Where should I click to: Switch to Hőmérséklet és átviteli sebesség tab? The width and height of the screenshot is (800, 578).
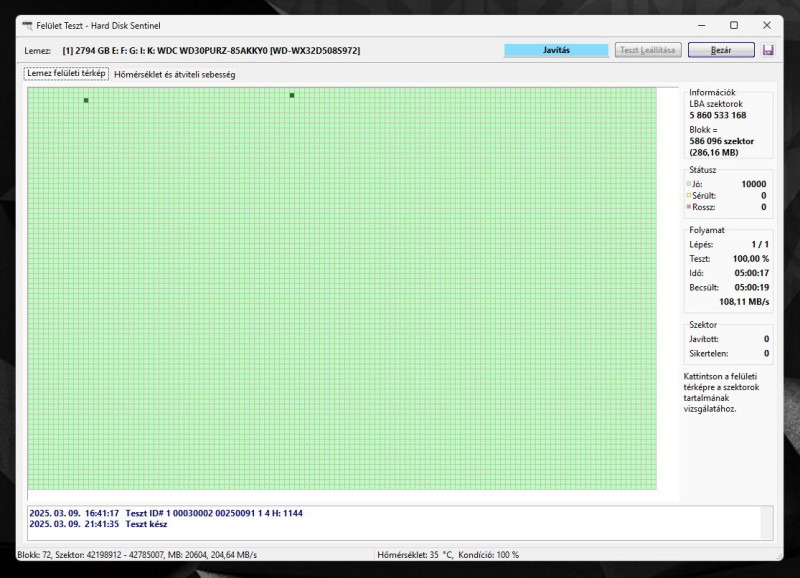click(x=174, y=74)
